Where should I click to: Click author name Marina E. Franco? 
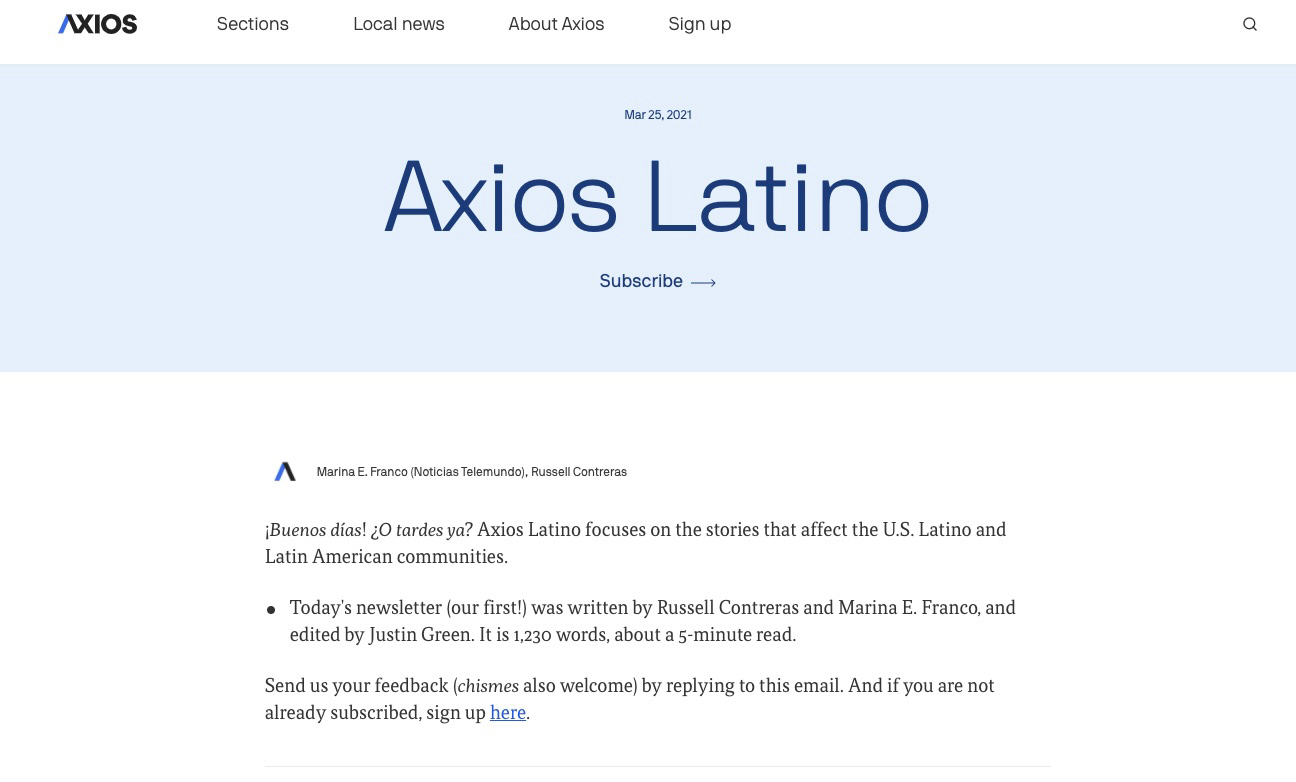(x=361, y=472)
